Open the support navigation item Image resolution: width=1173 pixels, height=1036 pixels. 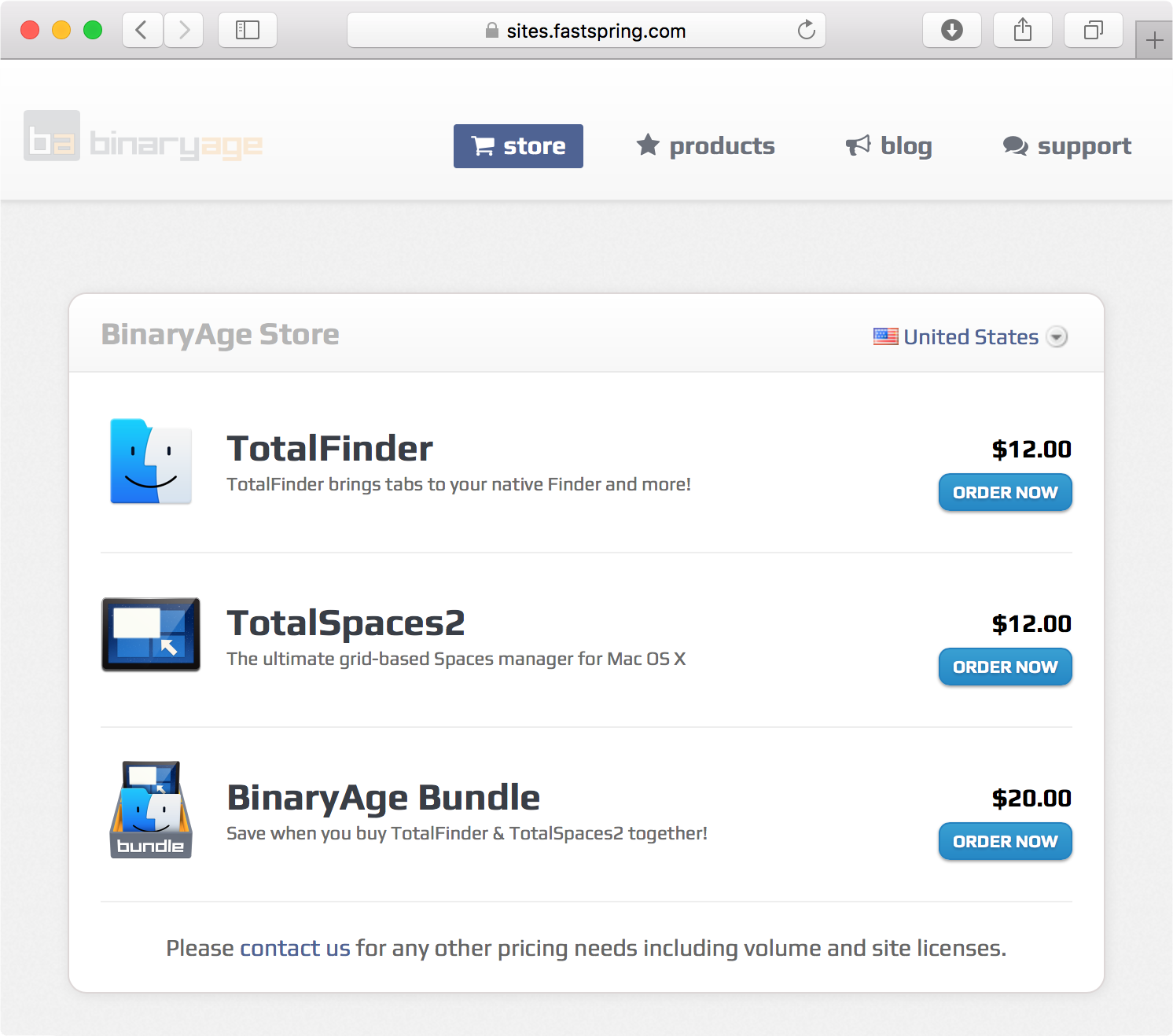click(1067, 146)
